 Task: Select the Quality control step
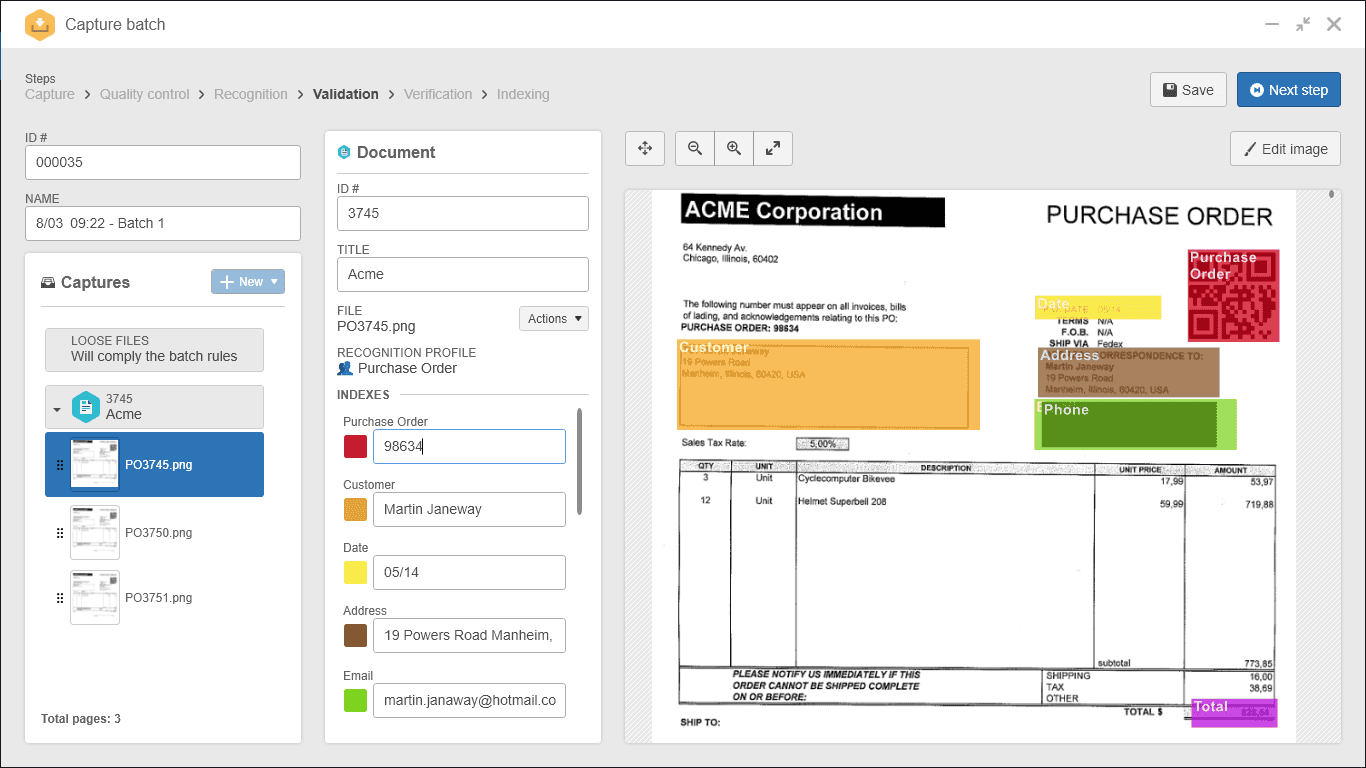point(144,94)
